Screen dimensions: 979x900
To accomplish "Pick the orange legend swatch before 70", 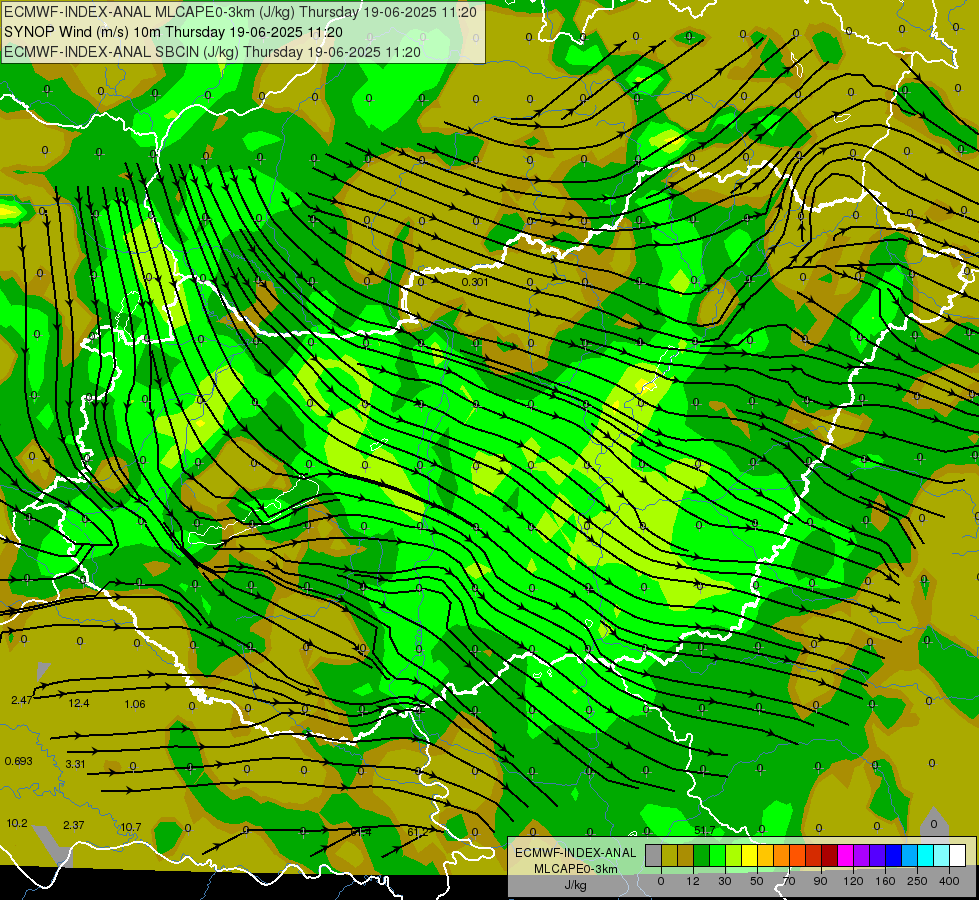I will (x=781, y=856).
